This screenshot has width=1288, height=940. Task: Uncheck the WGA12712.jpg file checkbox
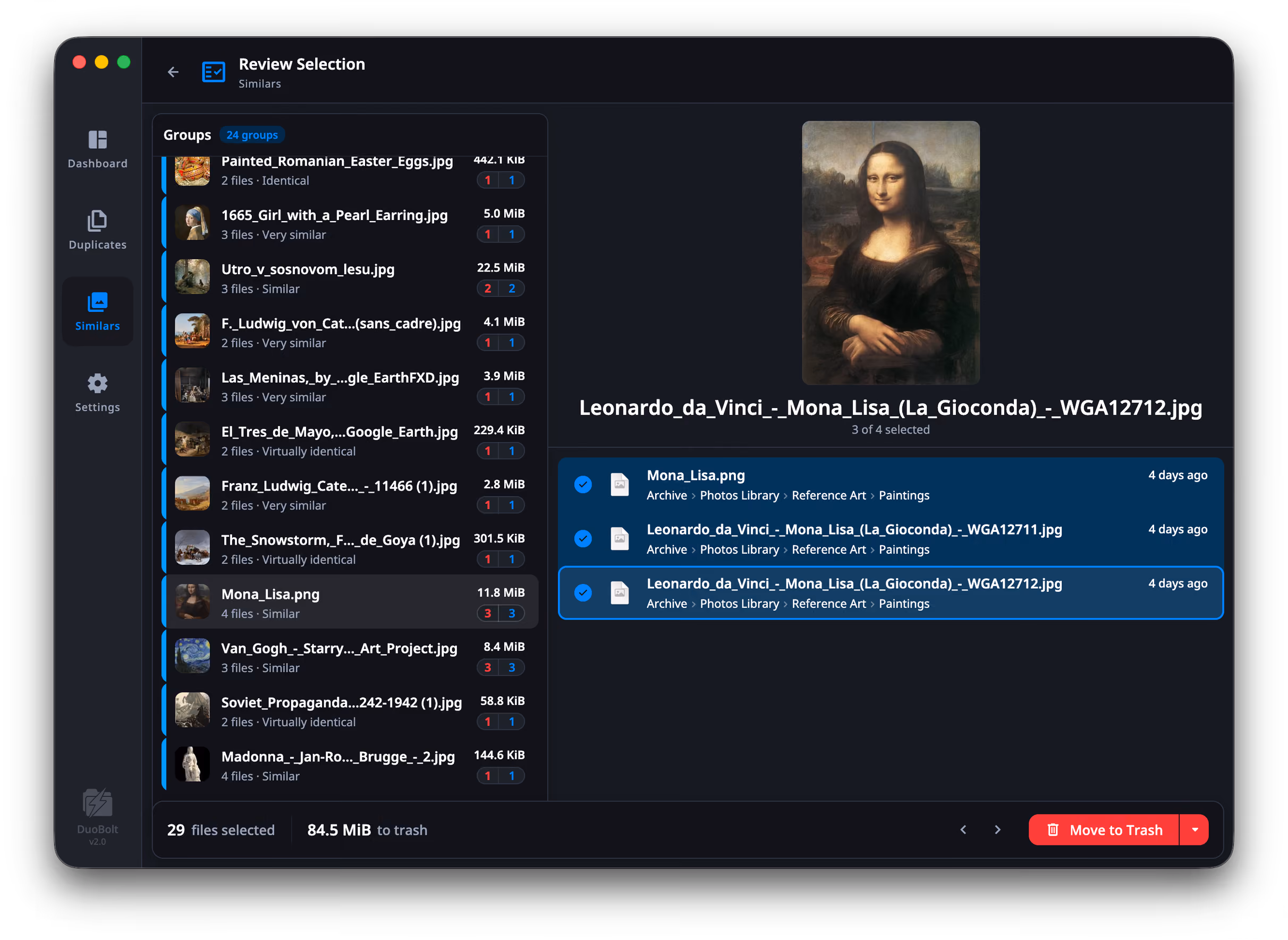[583, 593]
